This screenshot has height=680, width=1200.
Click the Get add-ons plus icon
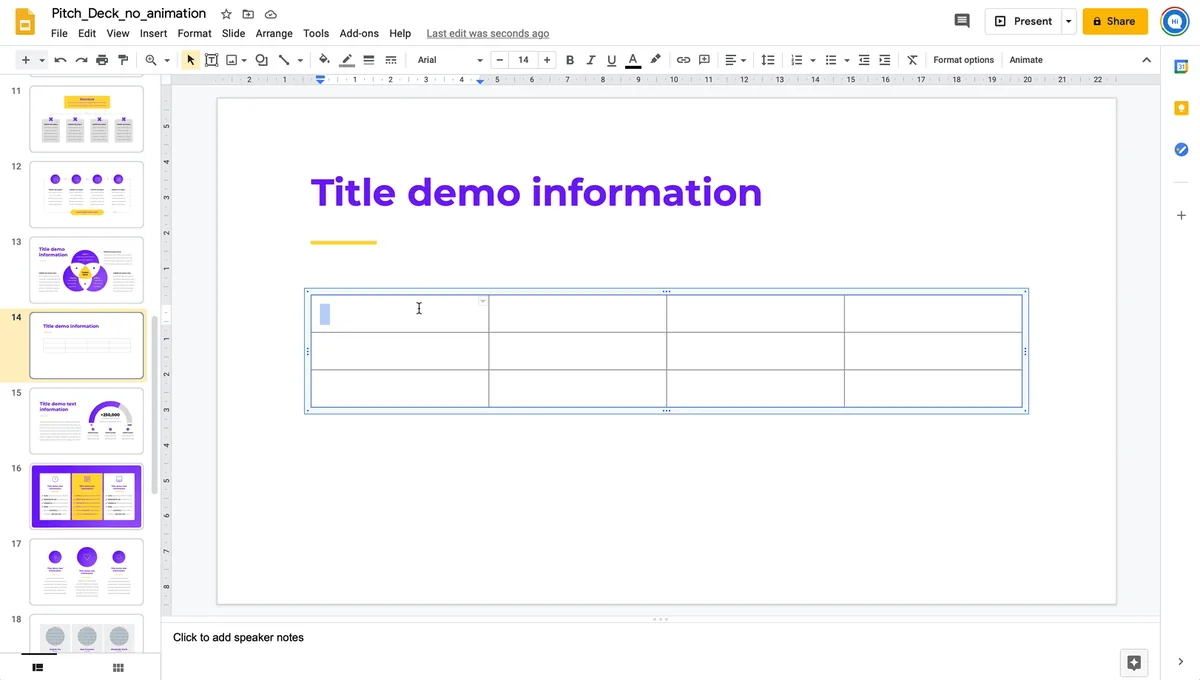(x=1181, y=215)
